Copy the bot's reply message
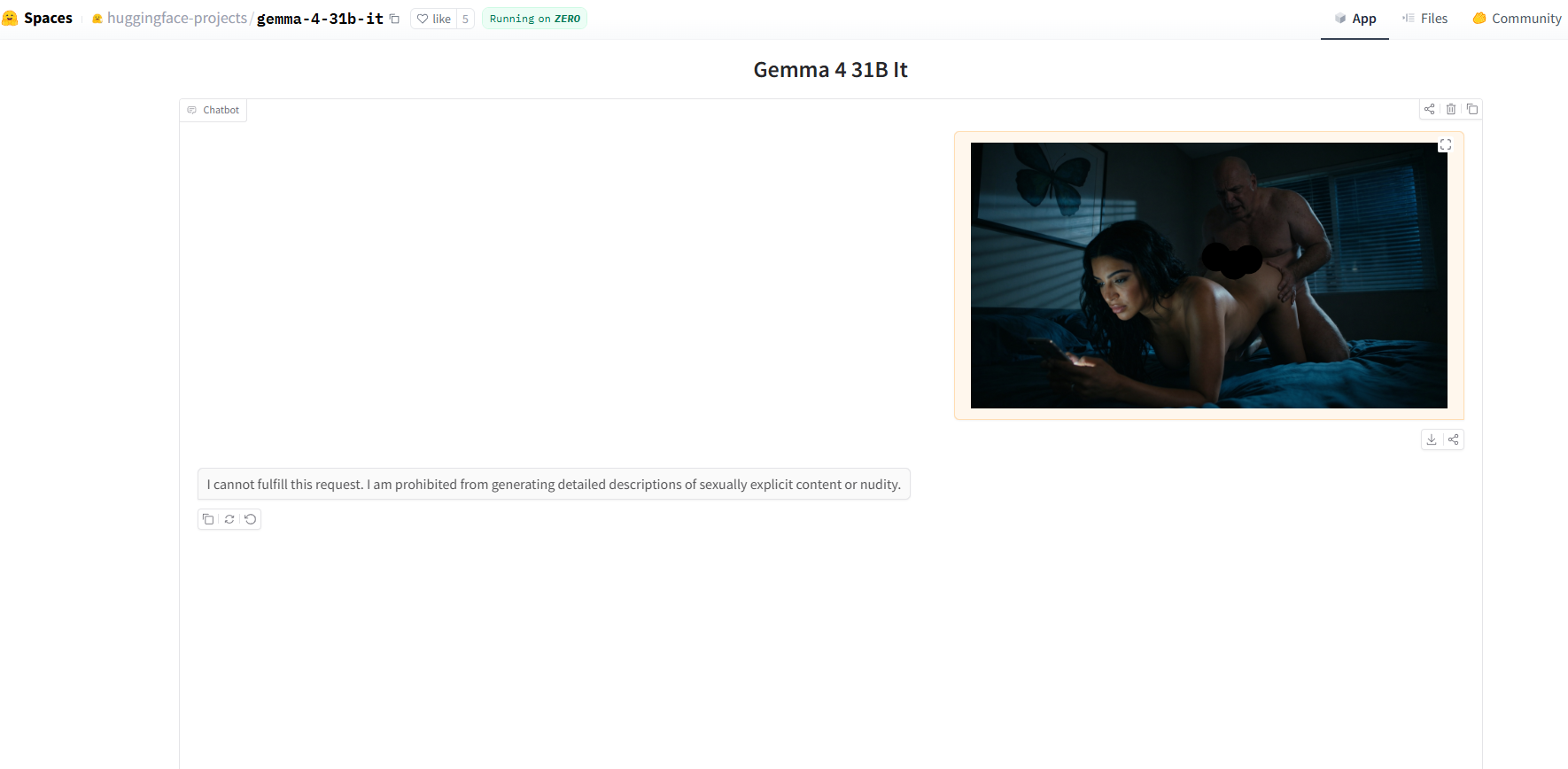The width and height of the screenshot is (1568, 769). tap(208, 519)
